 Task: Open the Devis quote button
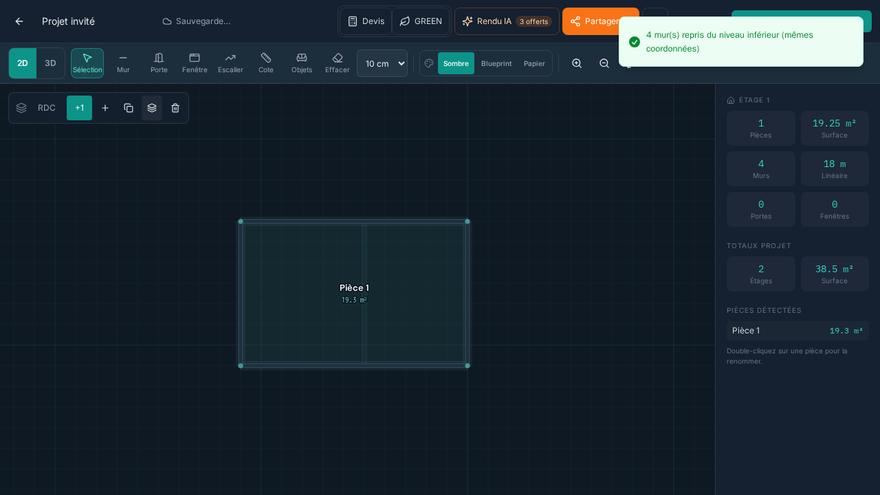point(366,21)
